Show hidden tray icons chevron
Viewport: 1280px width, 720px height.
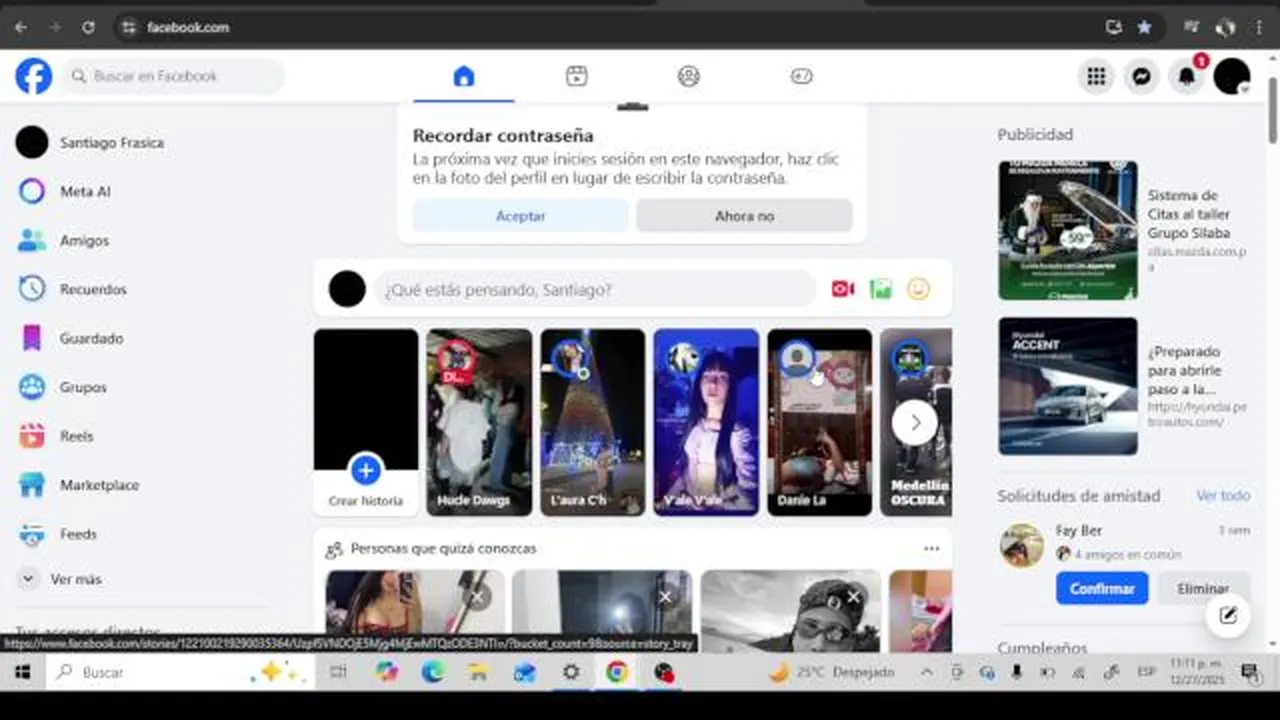tap(927, 673)
